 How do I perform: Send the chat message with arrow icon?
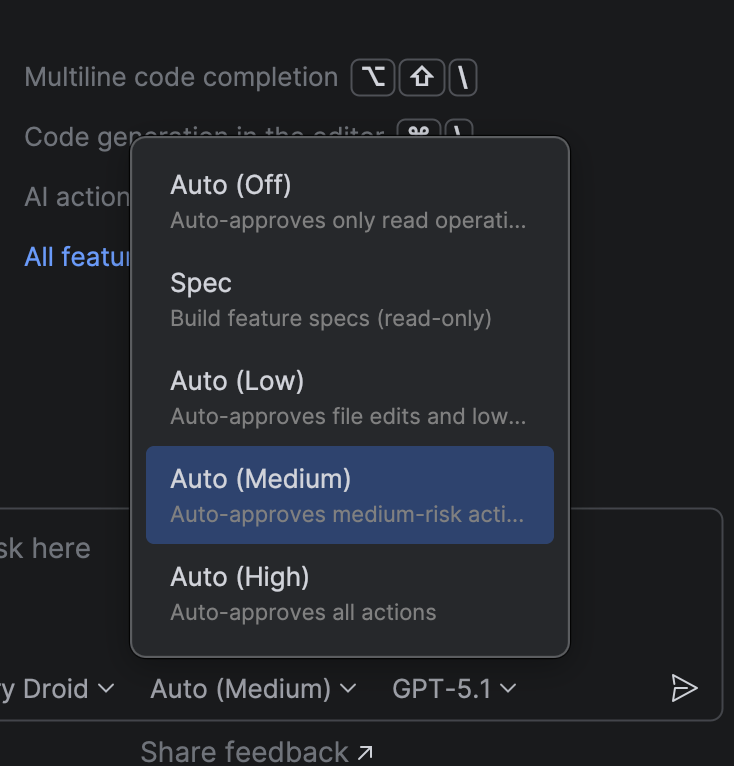pos(684,688)
